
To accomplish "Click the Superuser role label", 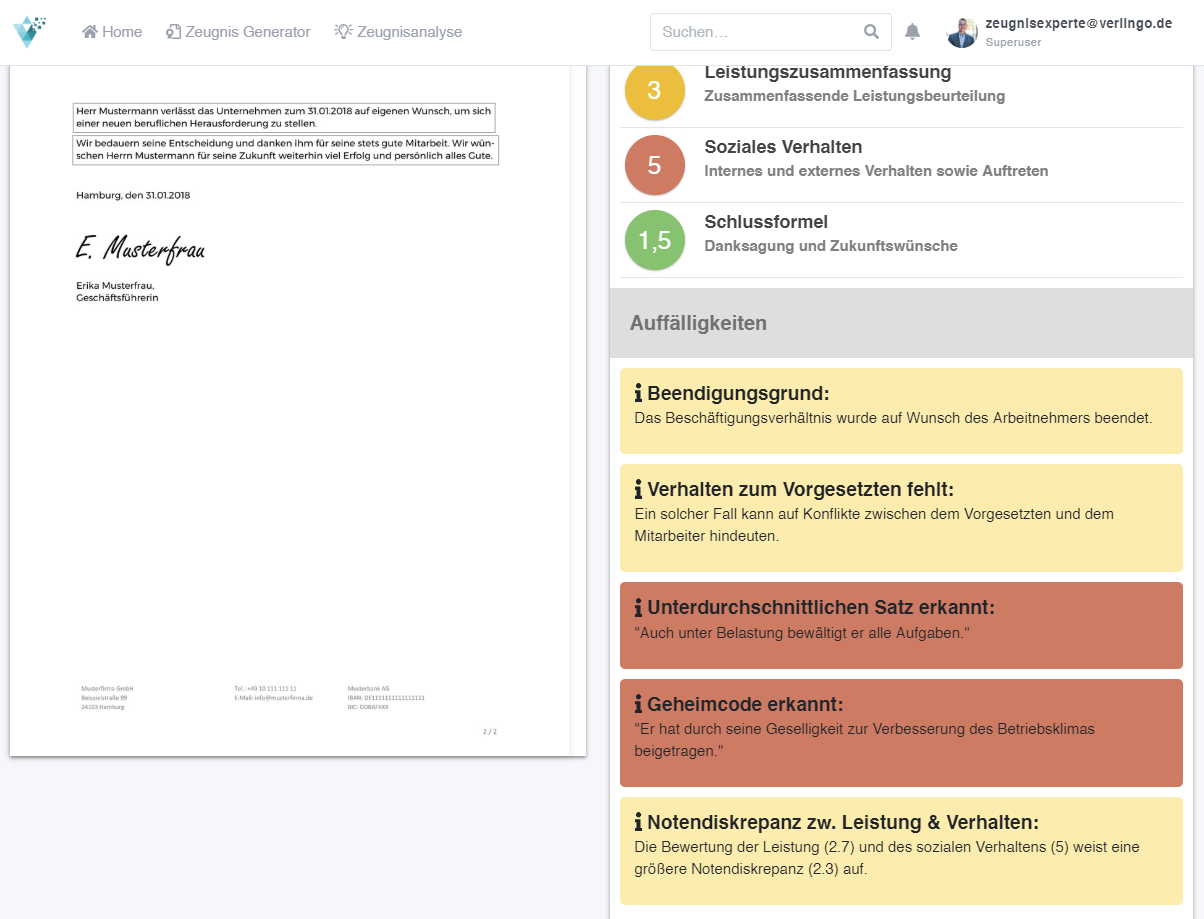I will [1014, 43].
